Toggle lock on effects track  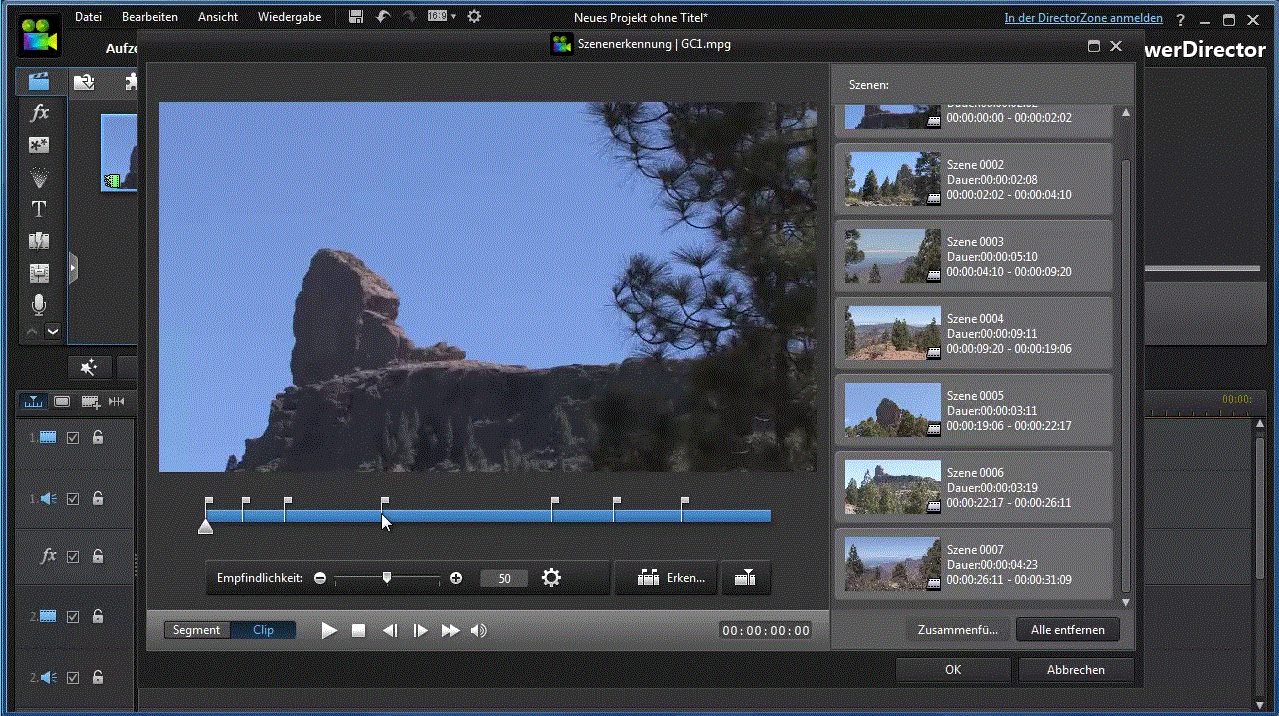[x=98, y=556]
